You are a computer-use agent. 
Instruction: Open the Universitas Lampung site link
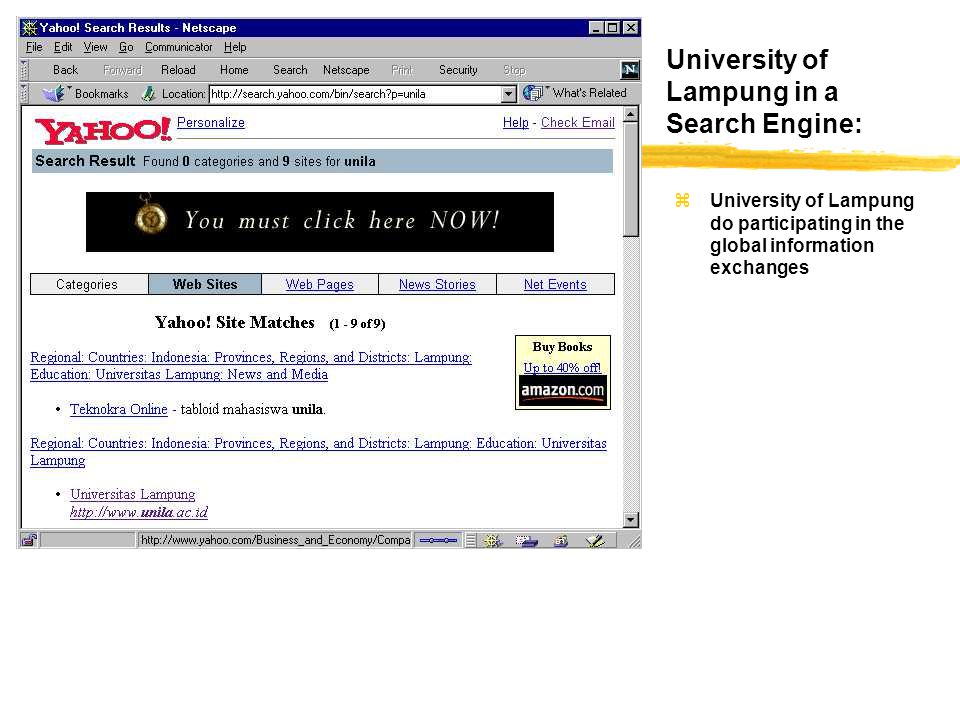(132, 494)
